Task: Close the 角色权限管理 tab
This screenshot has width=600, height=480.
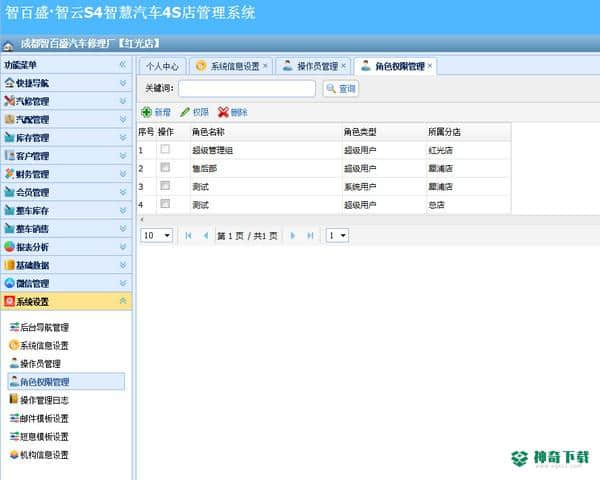Action: point(430,66)
